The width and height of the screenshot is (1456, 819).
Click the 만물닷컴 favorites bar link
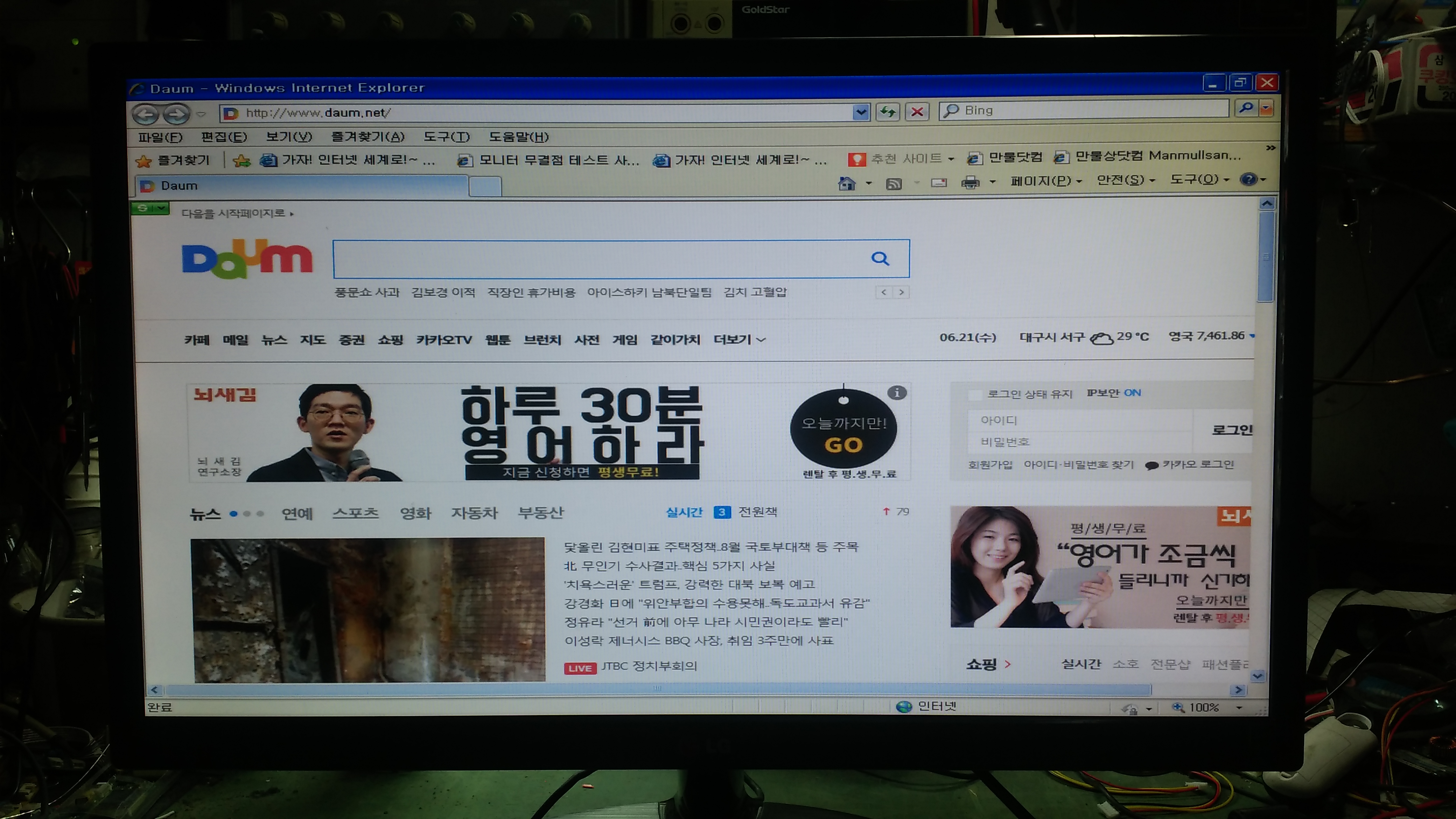point(1006,158)
